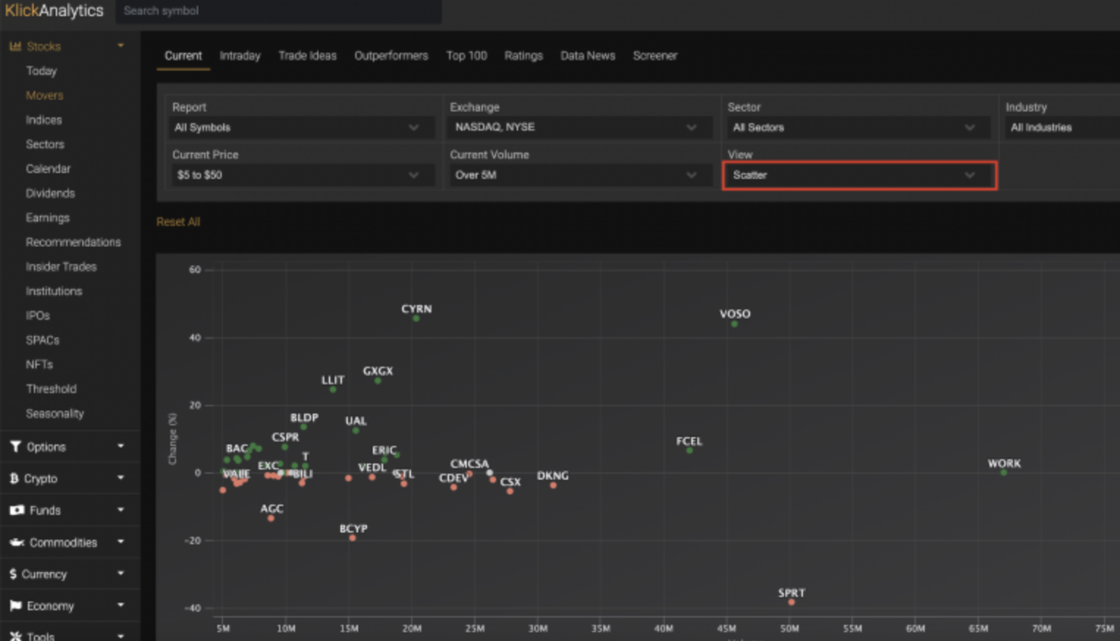1120x641 pixels.
Task: Click the Funds money icon
Action: click(16, 510)
